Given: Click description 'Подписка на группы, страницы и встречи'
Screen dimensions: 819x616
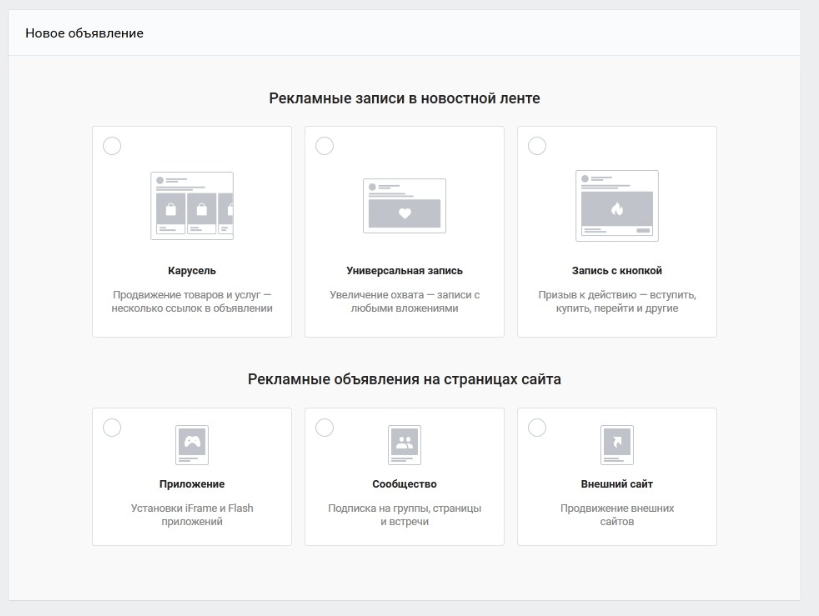Looking at the screenshot, I should (x=405, y=515).
